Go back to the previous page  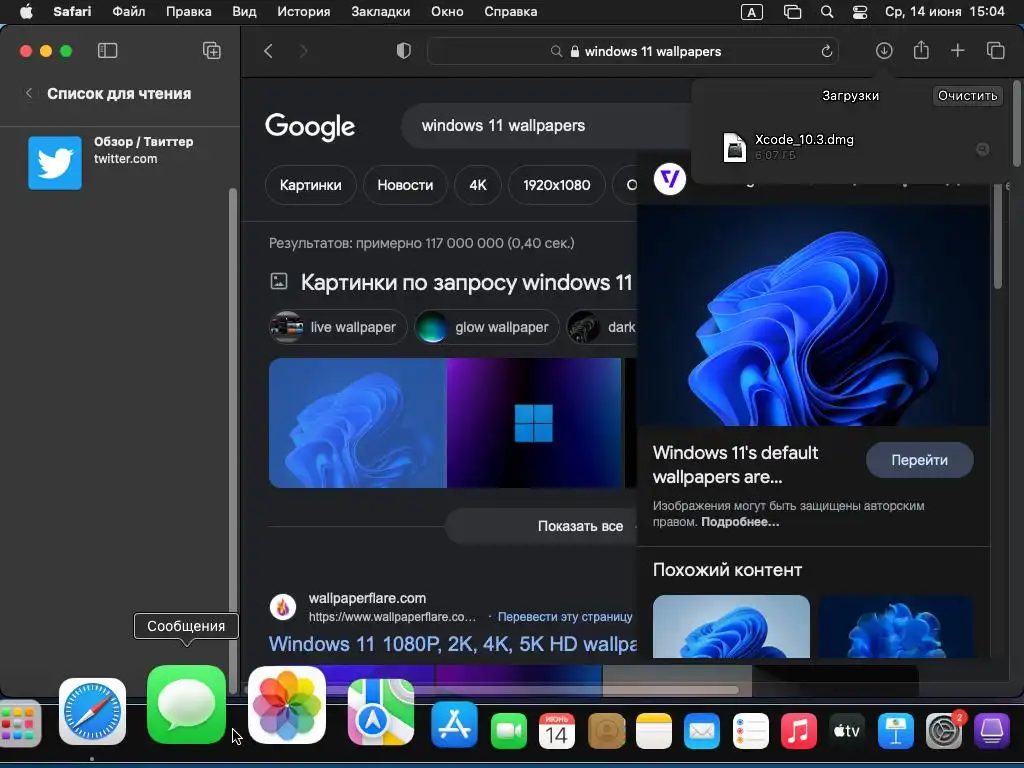pos(268,51)
